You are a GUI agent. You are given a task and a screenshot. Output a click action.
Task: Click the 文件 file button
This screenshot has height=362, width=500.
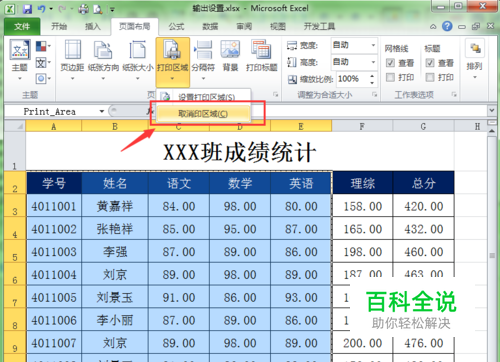[x=22, y=26]
